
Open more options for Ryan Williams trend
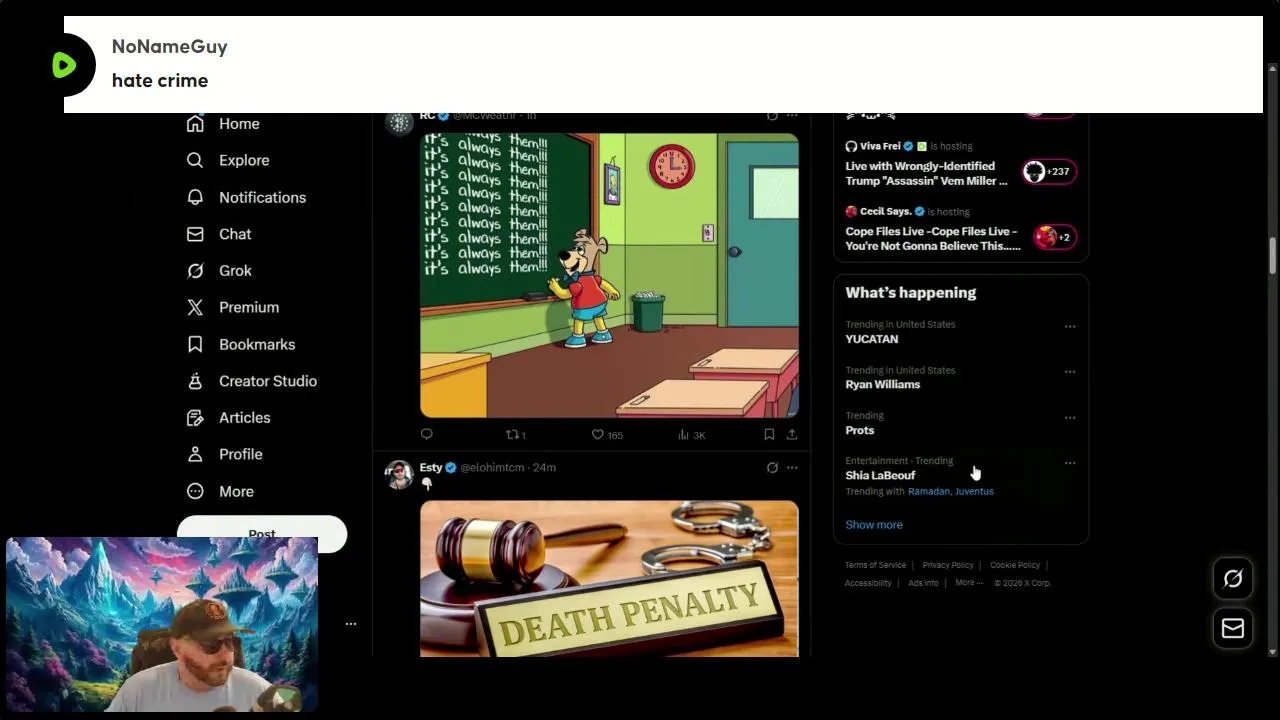[x=1070, y=372]
